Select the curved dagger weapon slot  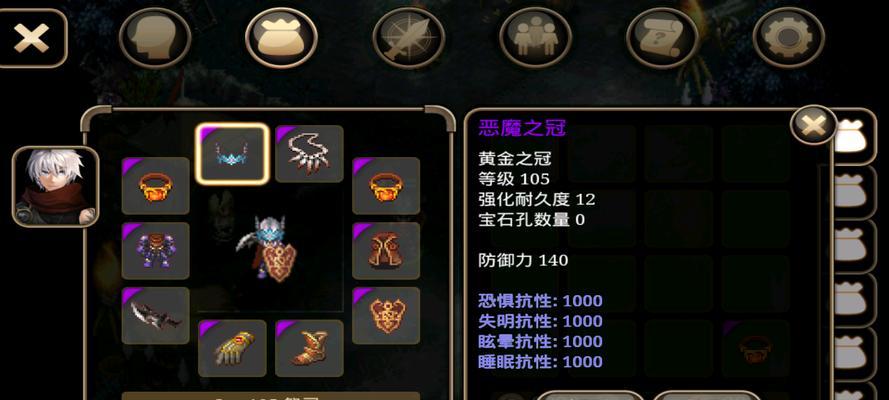point(155,316)
